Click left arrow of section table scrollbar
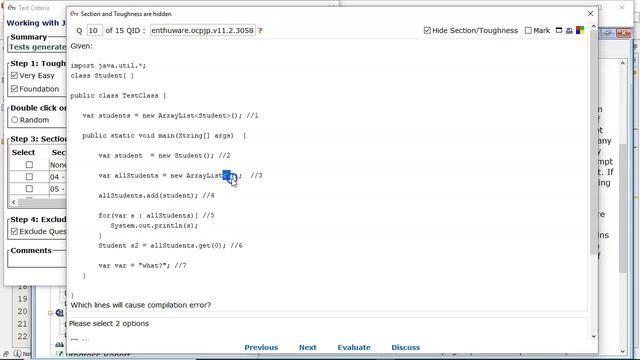Viewport: 640px width, 360px height. click(x=13, y=202)
